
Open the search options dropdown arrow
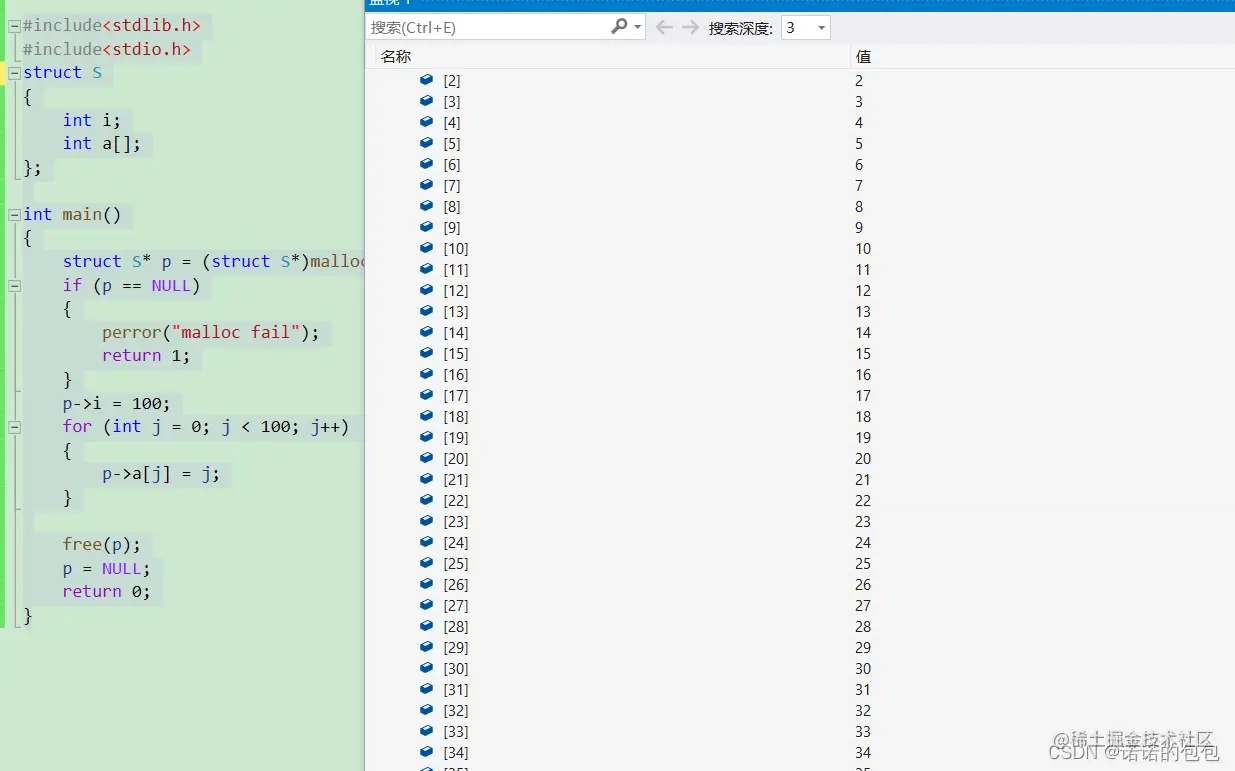[638, 27]
